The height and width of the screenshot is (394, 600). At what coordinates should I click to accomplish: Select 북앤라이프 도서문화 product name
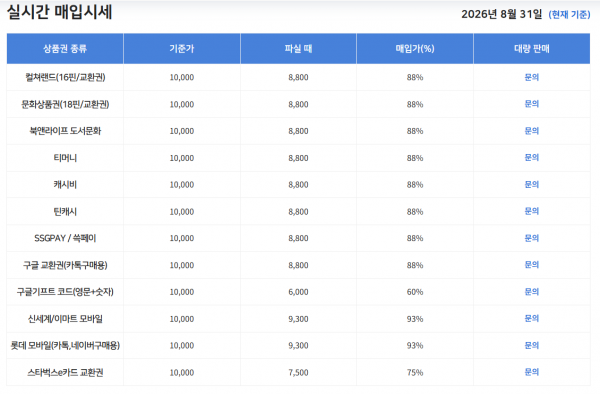(65, 131)
